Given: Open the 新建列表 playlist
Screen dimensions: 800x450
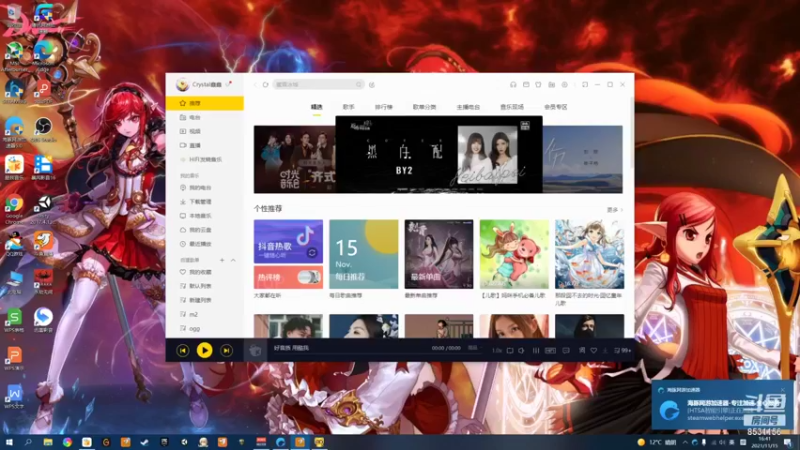Looking at the screenshot, I should [x=205, y=300].
